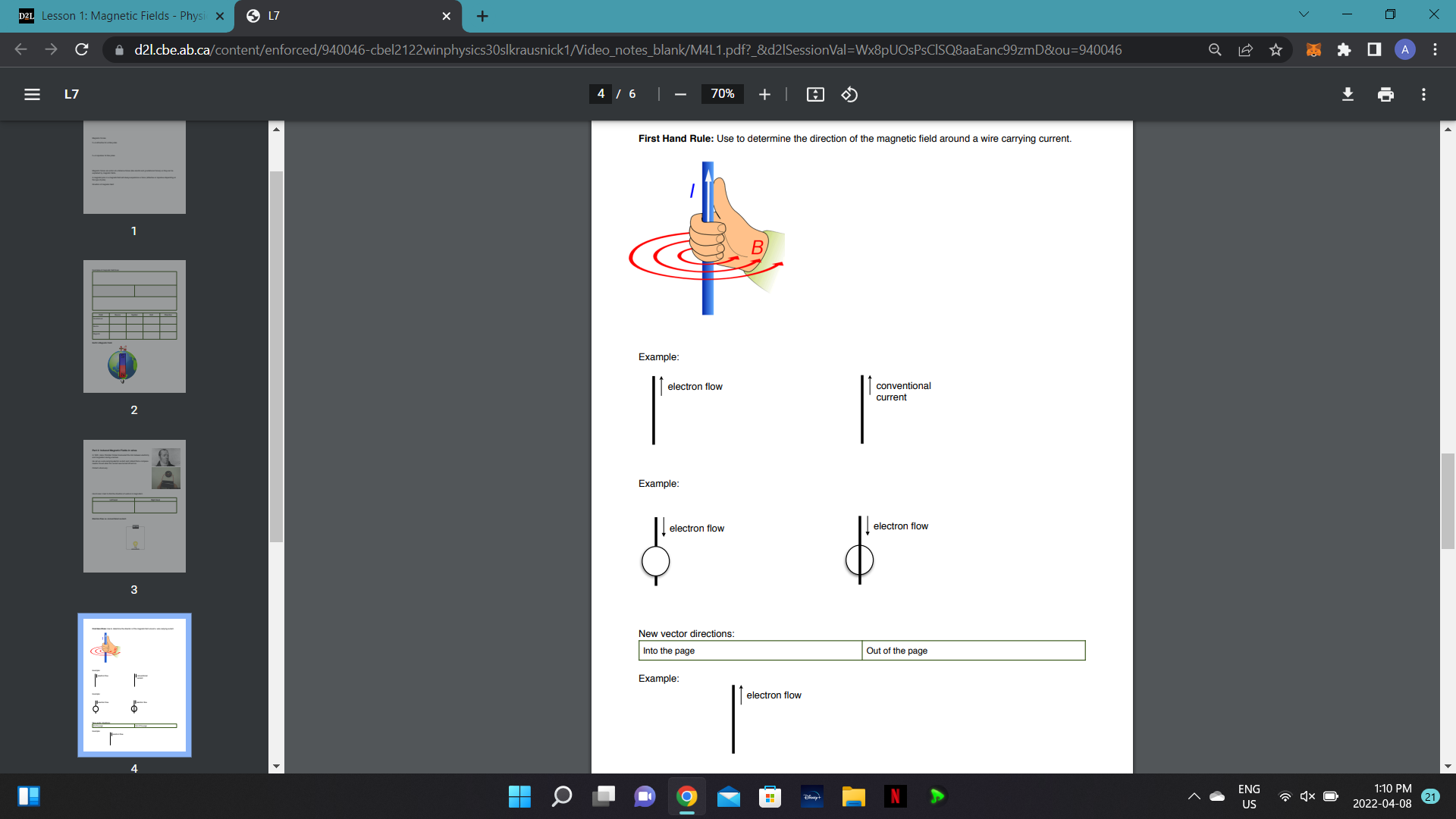Screen dimensions: 1456x819
Task: Open browser zoom magnifier in address bar
Action: pos(1215,49)
